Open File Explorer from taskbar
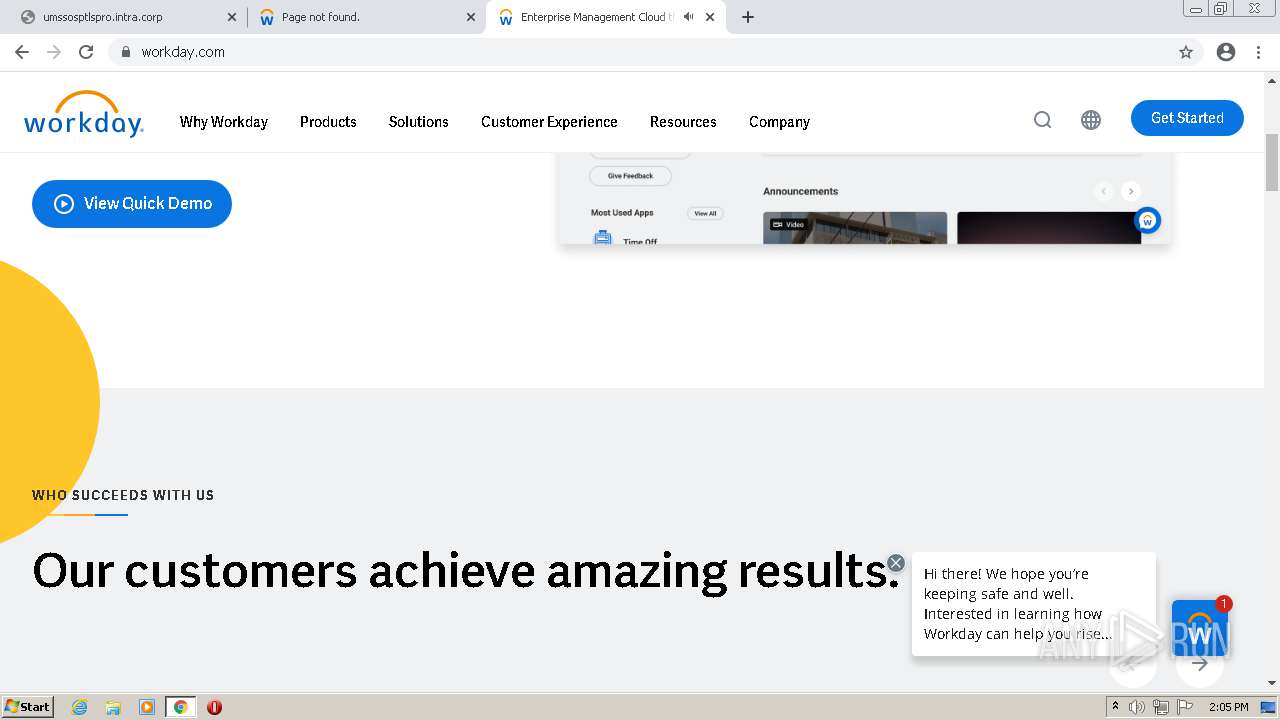 pos(113,707)
